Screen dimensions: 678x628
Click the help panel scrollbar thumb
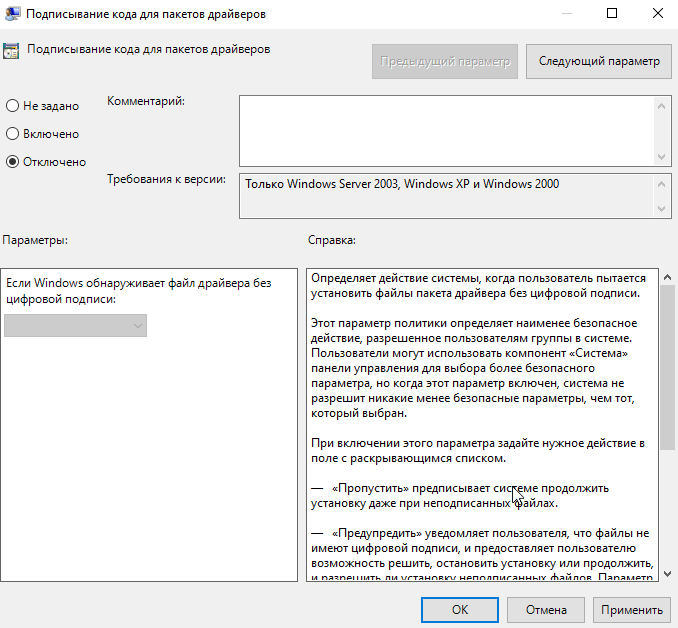tap(667, 368)
